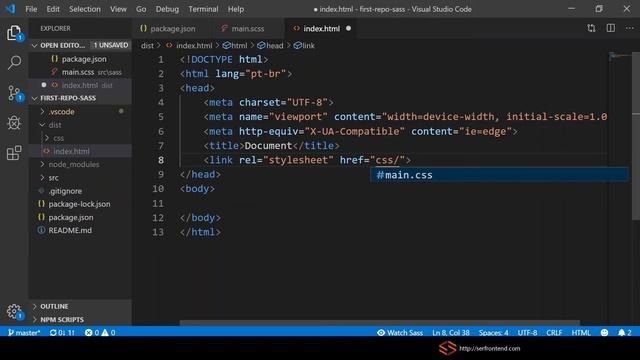640x360 pixels.
Task: Open the Debug view icon
Action: click(x=14, y=123)
